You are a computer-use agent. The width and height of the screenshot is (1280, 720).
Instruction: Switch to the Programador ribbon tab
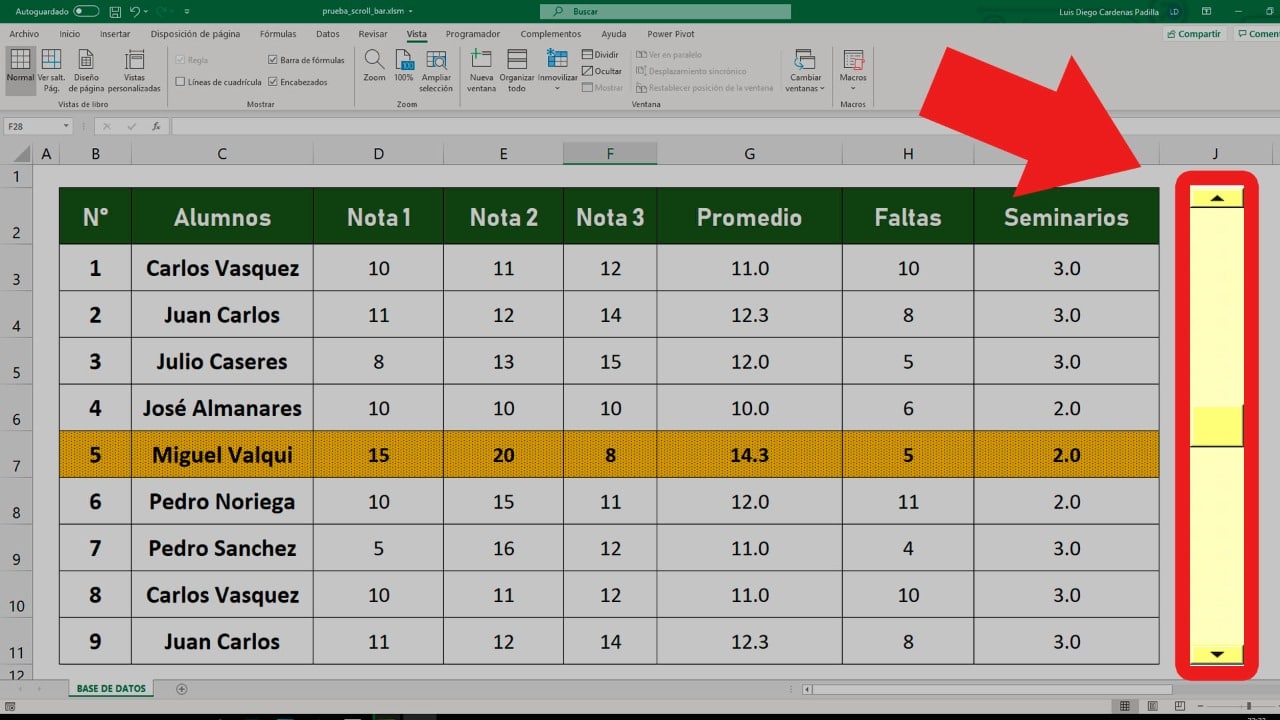click(472, 33)
